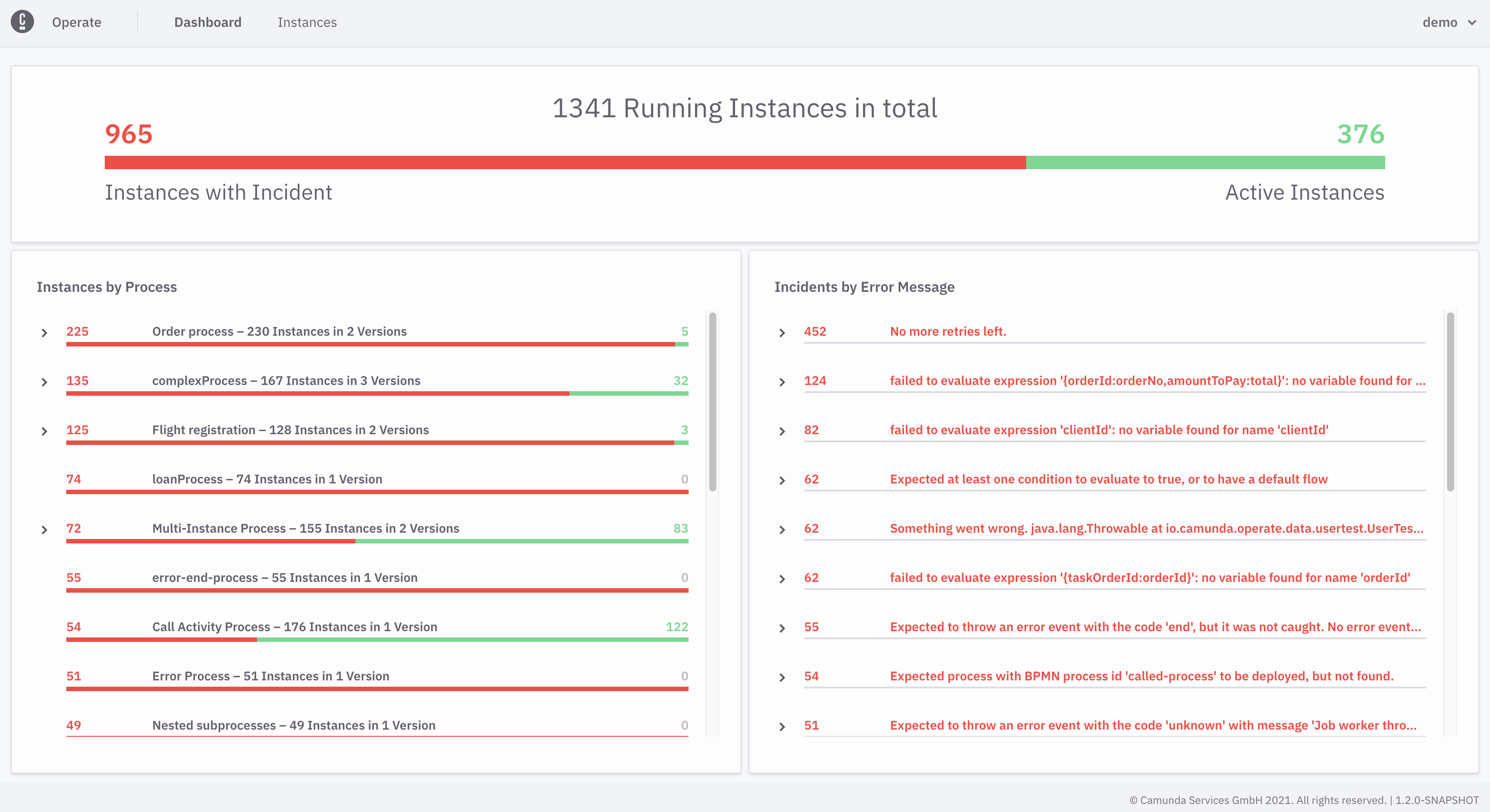
Task: Expand Flight registration chevron
Action: coord(44,431)
